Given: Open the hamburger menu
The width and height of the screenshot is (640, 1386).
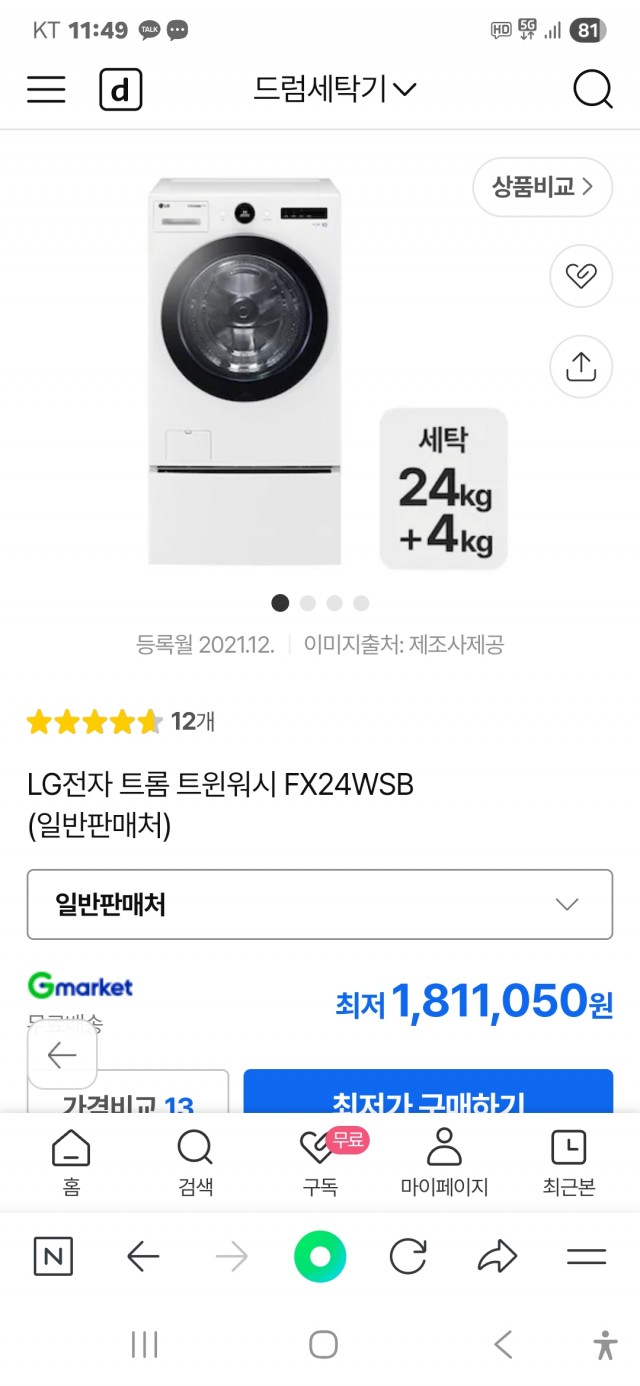Looking at the screenshot, I should 46,90.
